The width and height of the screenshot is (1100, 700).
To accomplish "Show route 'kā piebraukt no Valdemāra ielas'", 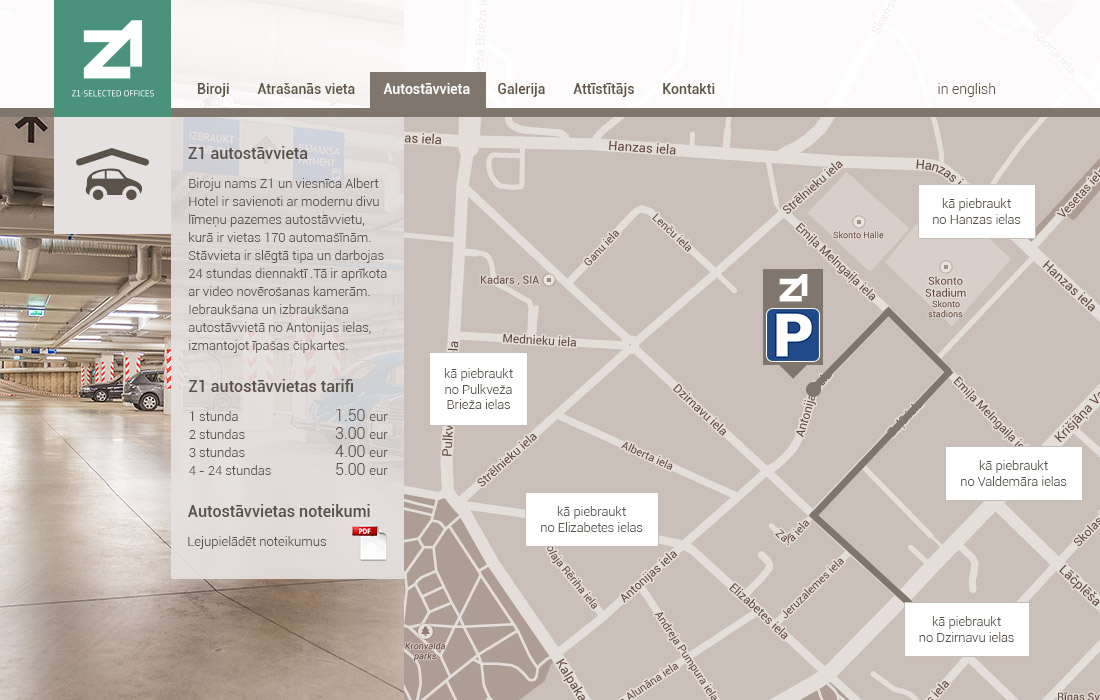I will click(1013, 473).
